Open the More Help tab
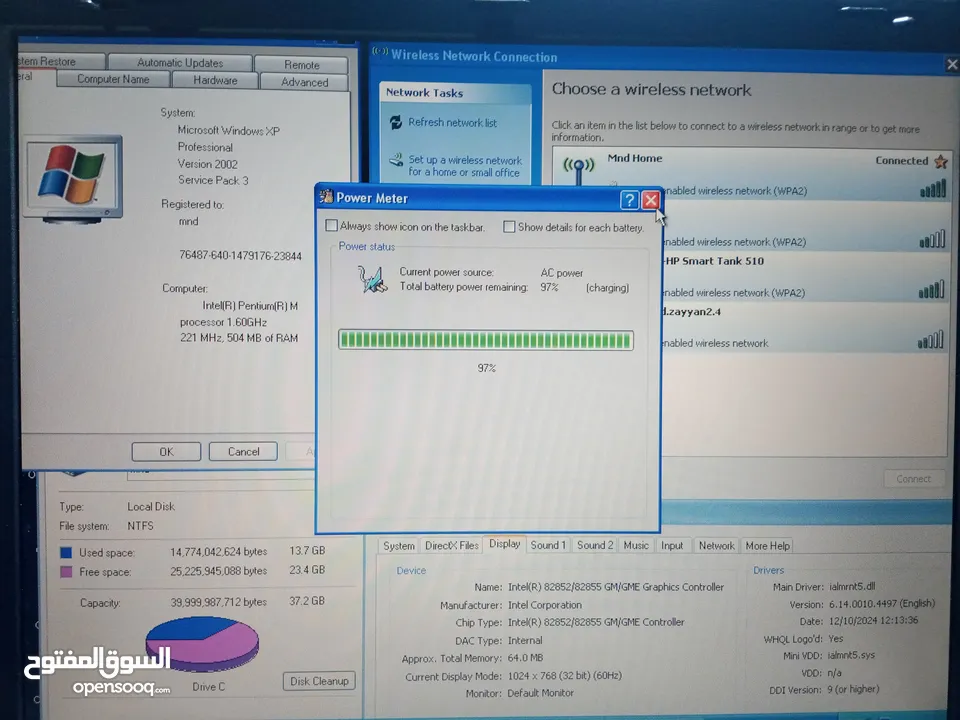This screenshot has width=960, height=720. tap(767, 546)
